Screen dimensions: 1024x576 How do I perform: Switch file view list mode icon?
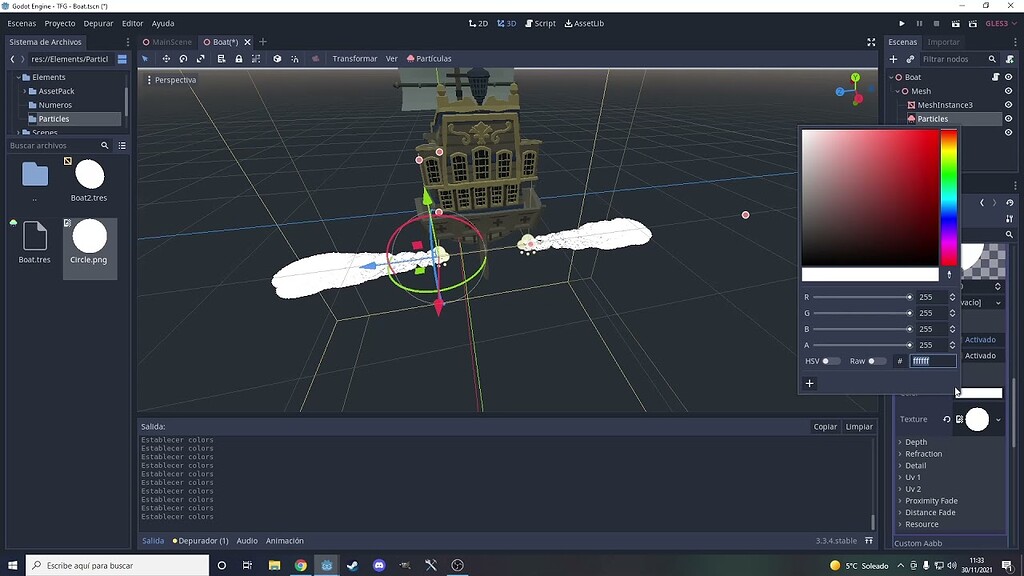point(122,146)
